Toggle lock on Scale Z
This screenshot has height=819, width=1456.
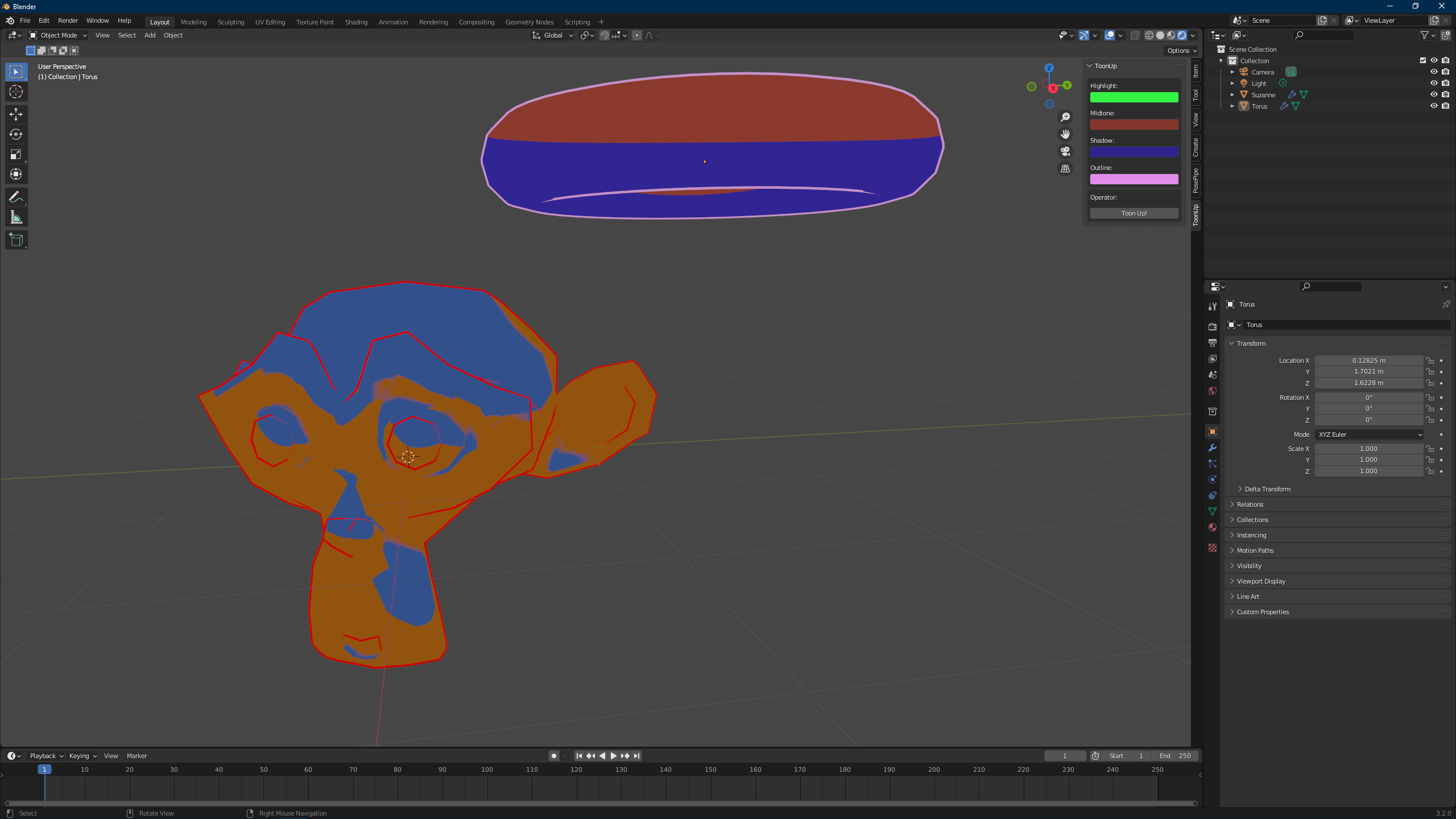(x=1430, y=471)
